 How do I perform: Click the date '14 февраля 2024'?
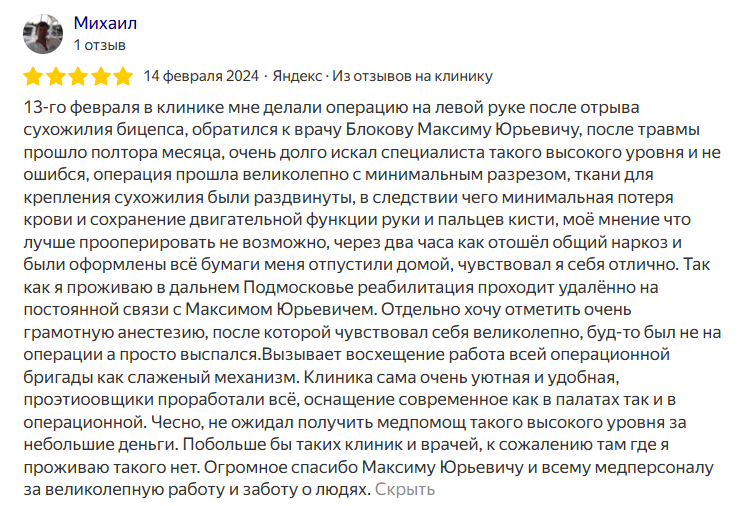click(202, 77)
